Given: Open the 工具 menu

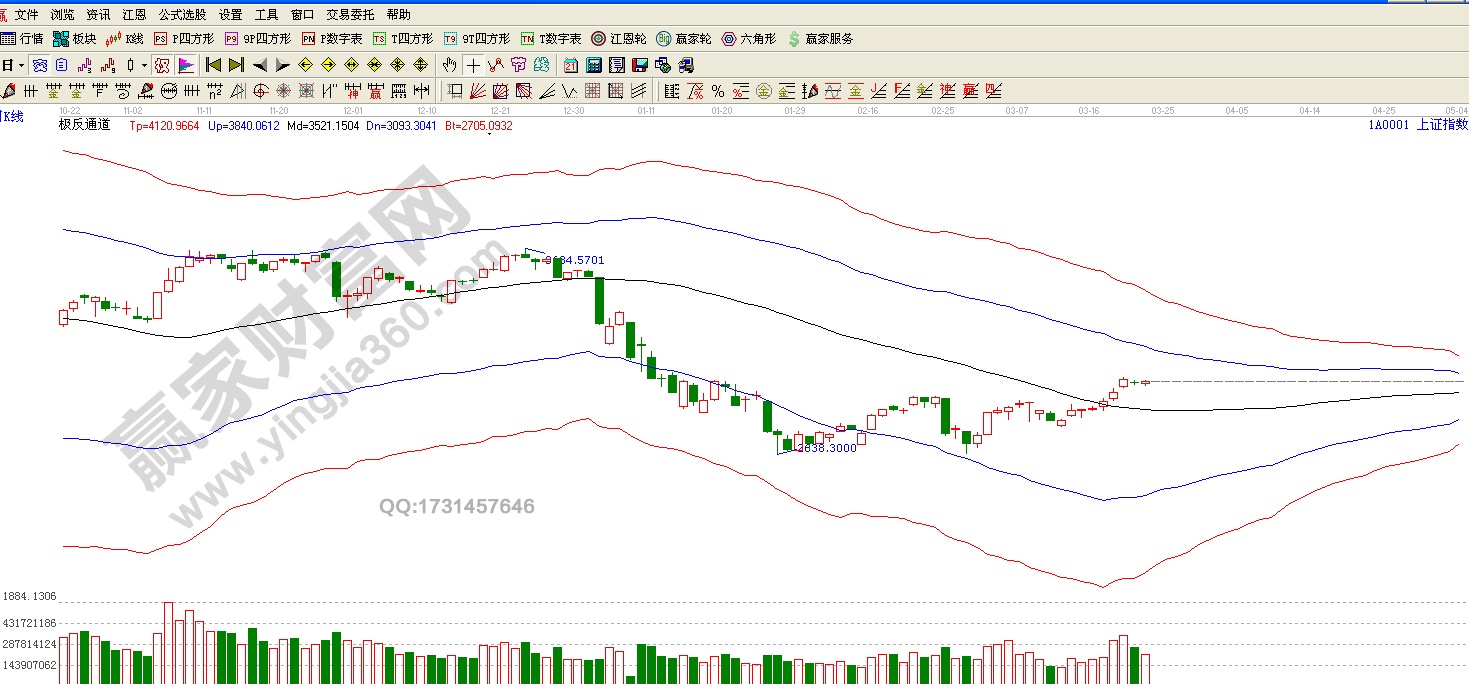Looking at the screenshot, I should click(266, 15).
